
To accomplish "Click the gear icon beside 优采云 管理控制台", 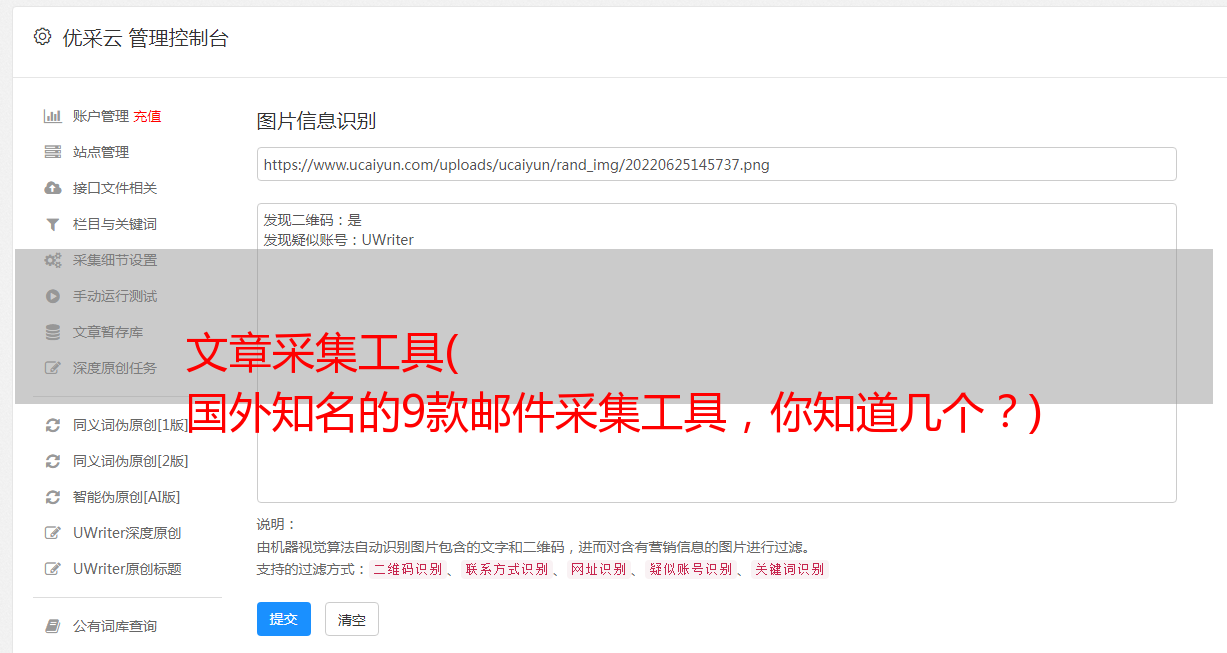I will [42, 37].
